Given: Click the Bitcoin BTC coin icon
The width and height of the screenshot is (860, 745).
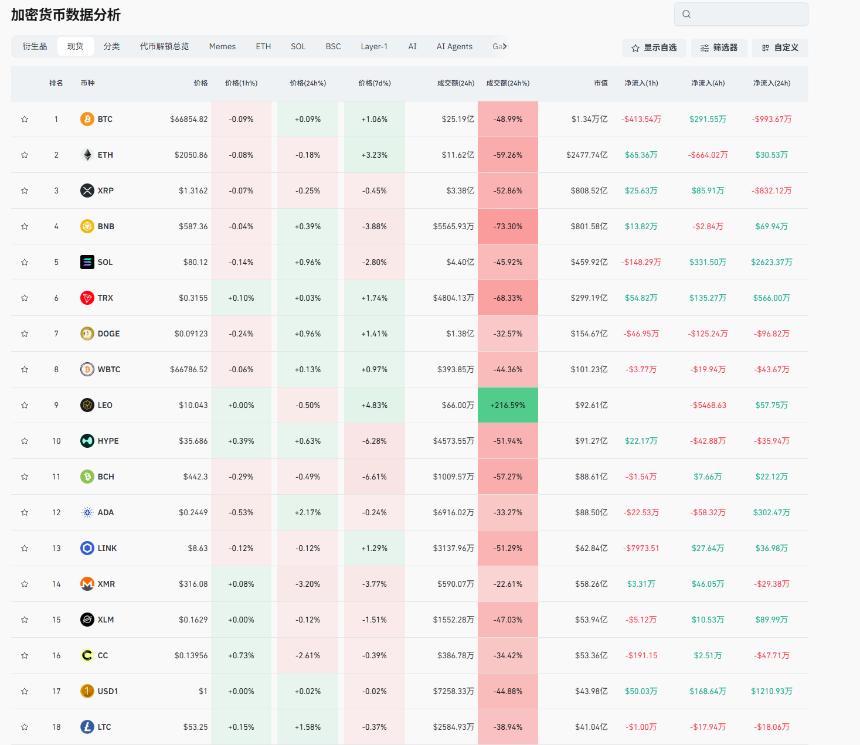Looking at the screenshot, I should (x=85, y=118).
